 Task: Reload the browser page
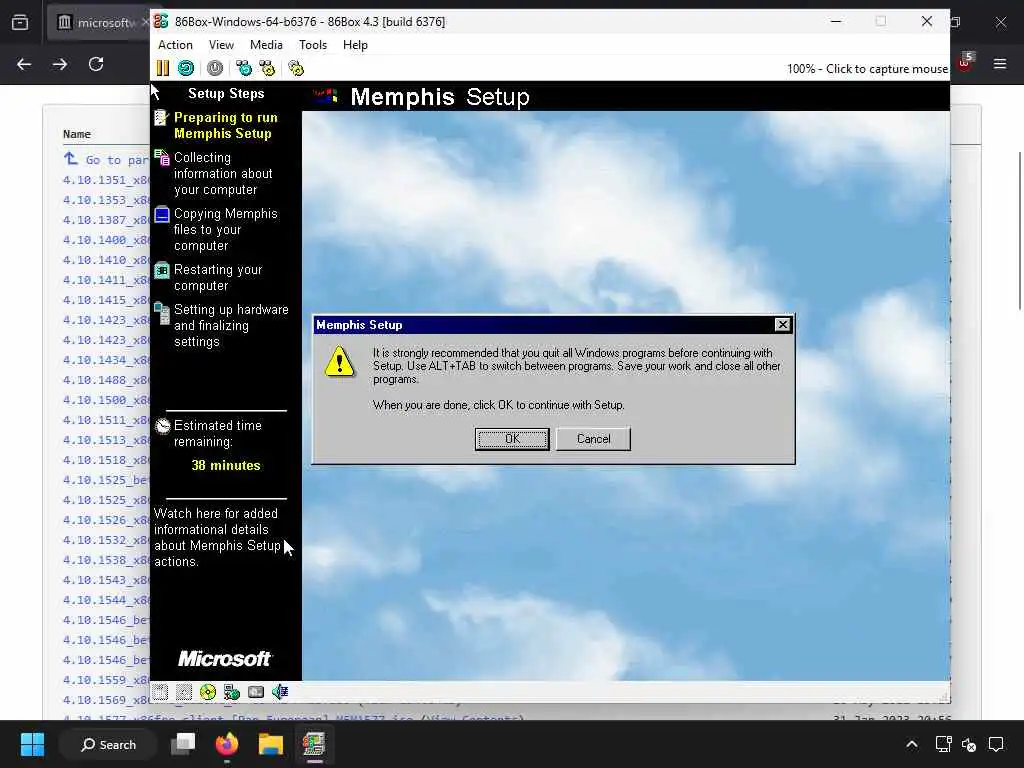click(x=96, y=64)
